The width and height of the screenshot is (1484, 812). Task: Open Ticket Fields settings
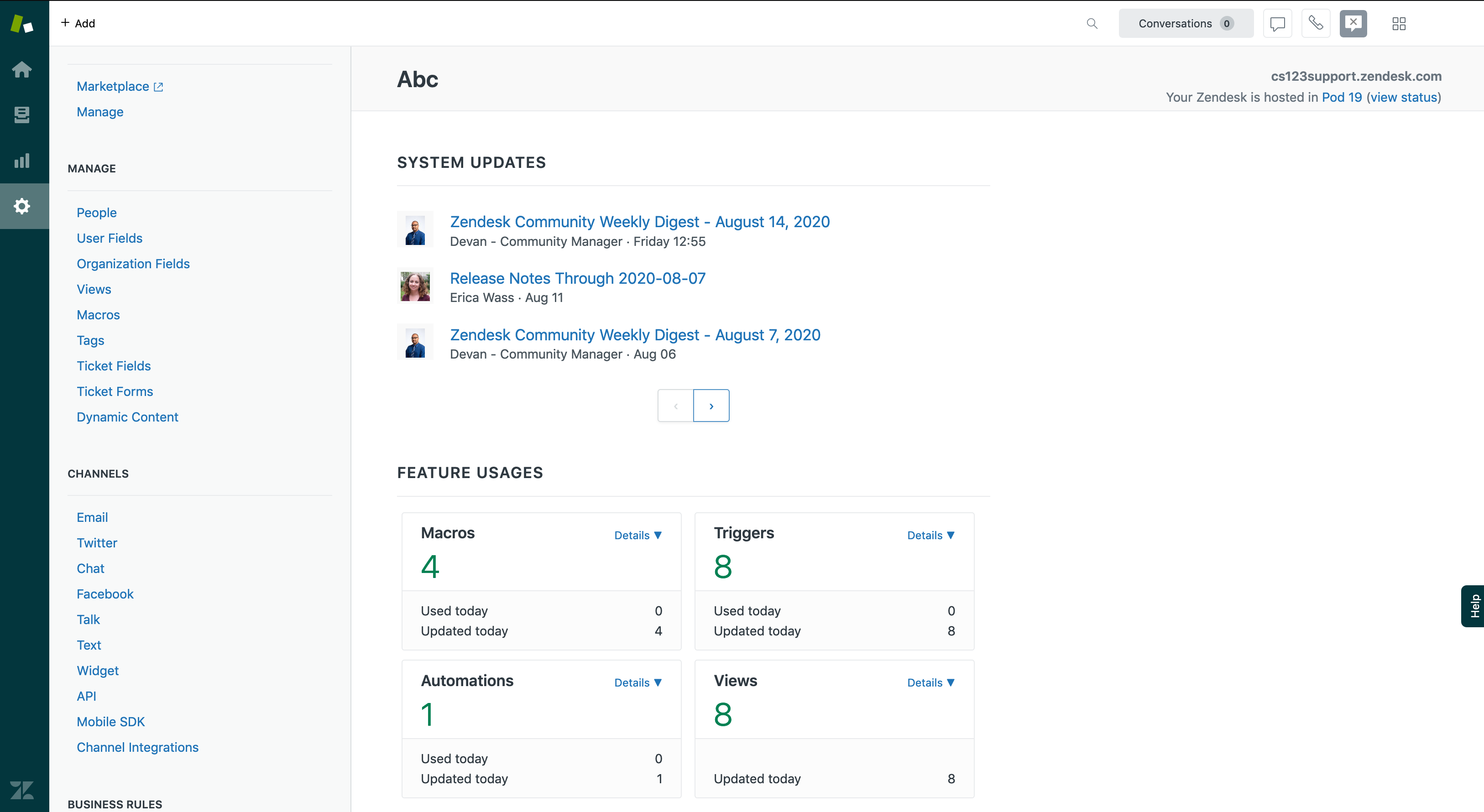114,366
